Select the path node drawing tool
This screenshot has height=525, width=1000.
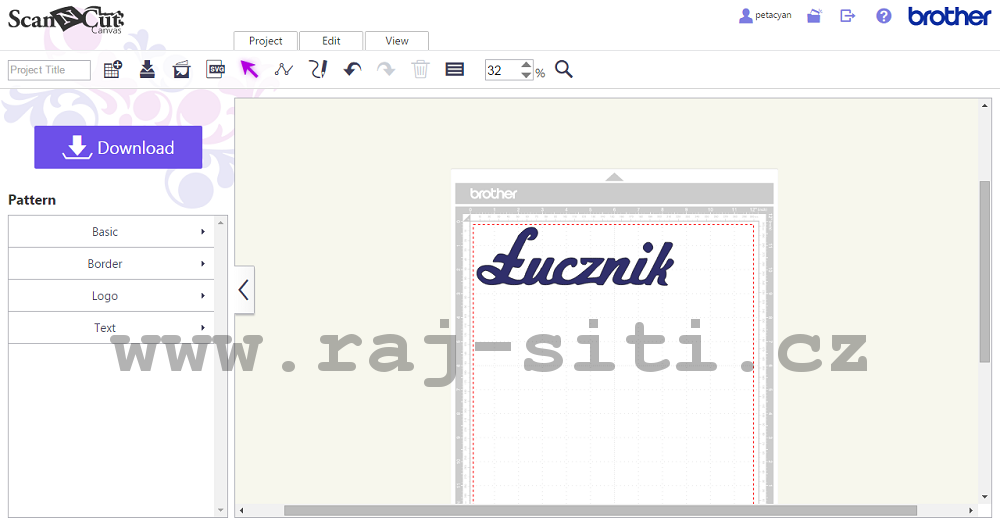[x=284, y=70]
